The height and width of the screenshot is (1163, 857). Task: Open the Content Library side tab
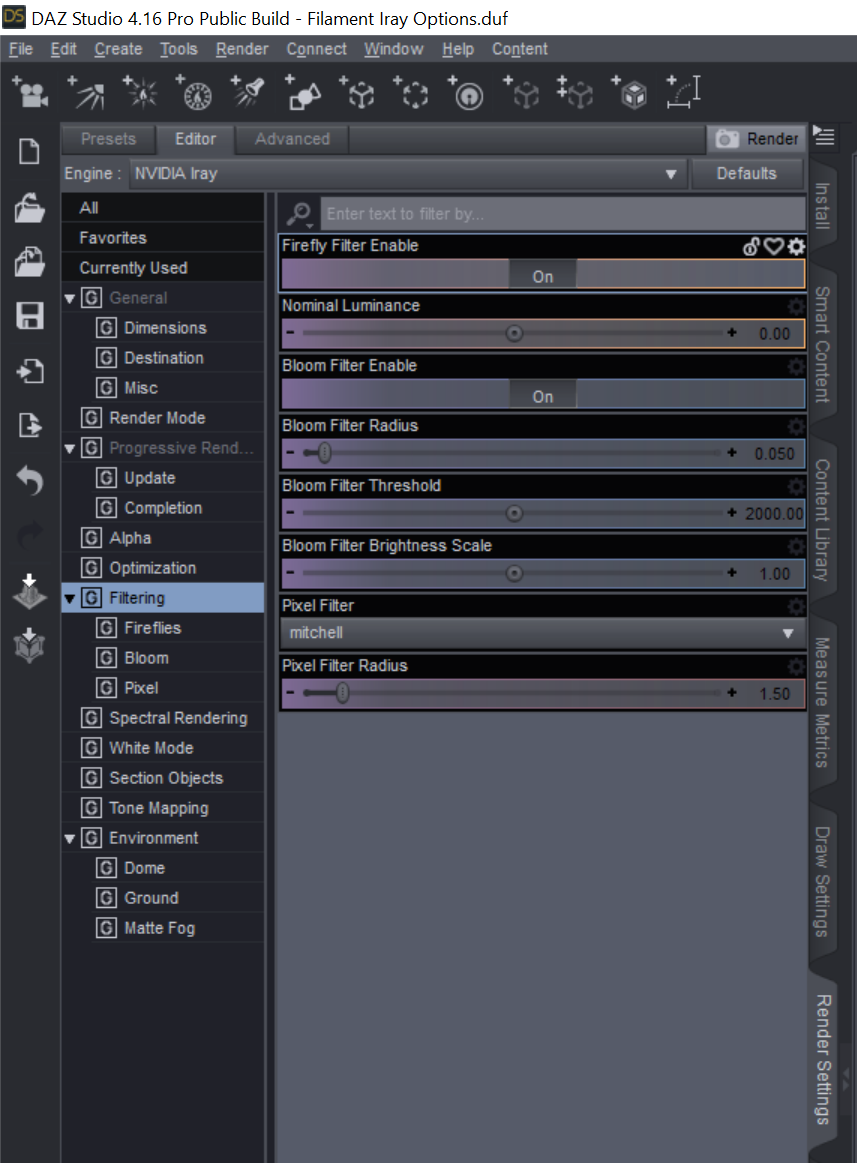tap(822, 519)
